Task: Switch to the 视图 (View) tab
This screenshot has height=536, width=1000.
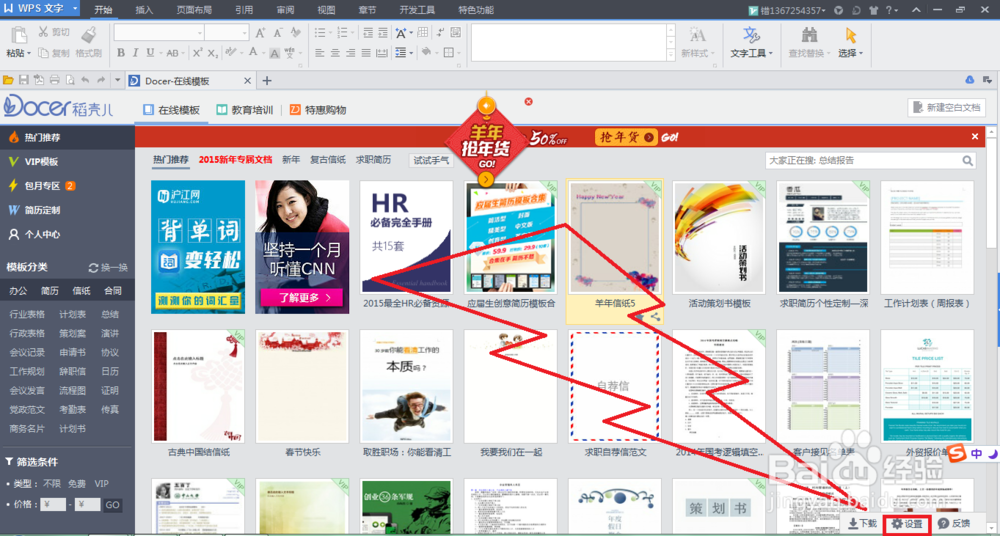Action: pyautogui.click(x=326, y=10)
